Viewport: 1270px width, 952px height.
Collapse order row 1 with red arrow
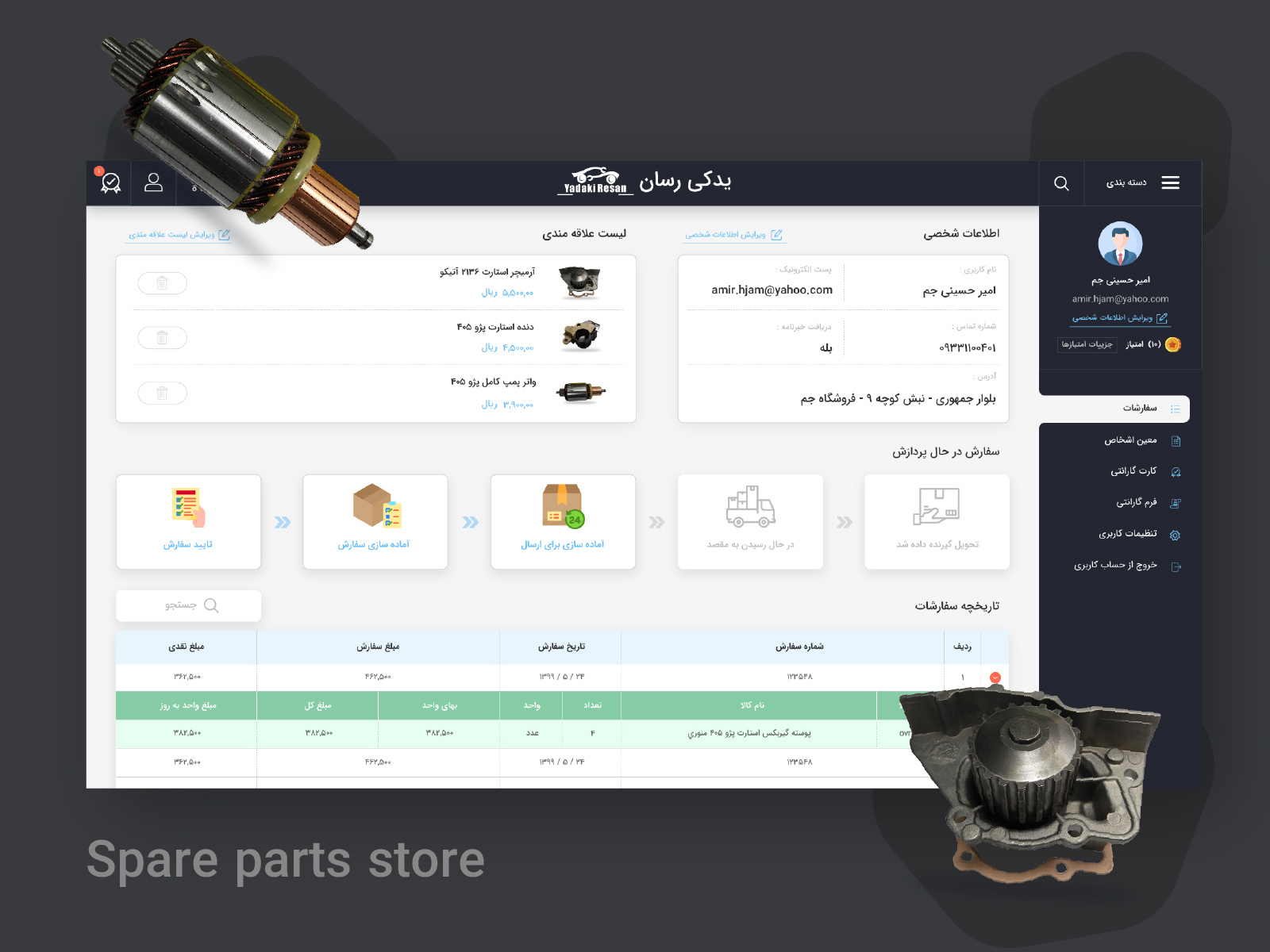[x=995, y=678]
